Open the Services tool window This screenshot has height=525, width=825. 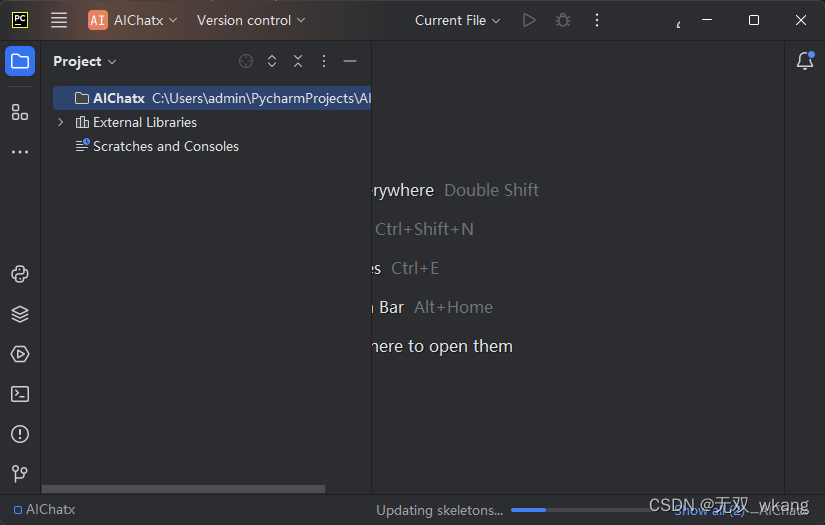[20, 354]
